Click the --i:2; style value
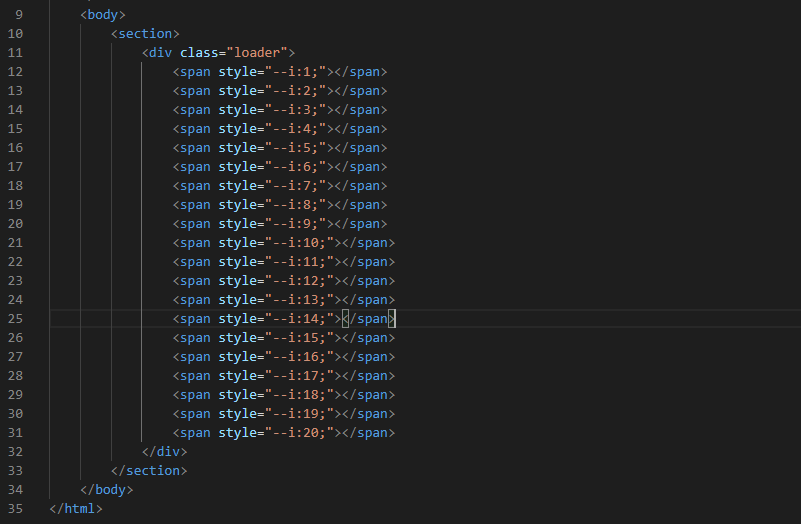This screenshot has height=524, width=801. (x=295, y=90)
